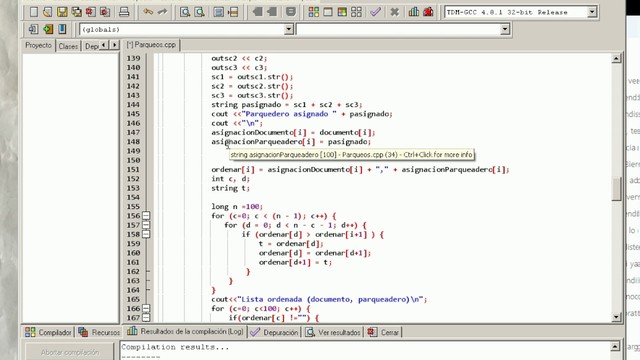
Task: Open Resultados de la compilación (Log) tab
Action: pyautogui.click(x=185, y=331)
